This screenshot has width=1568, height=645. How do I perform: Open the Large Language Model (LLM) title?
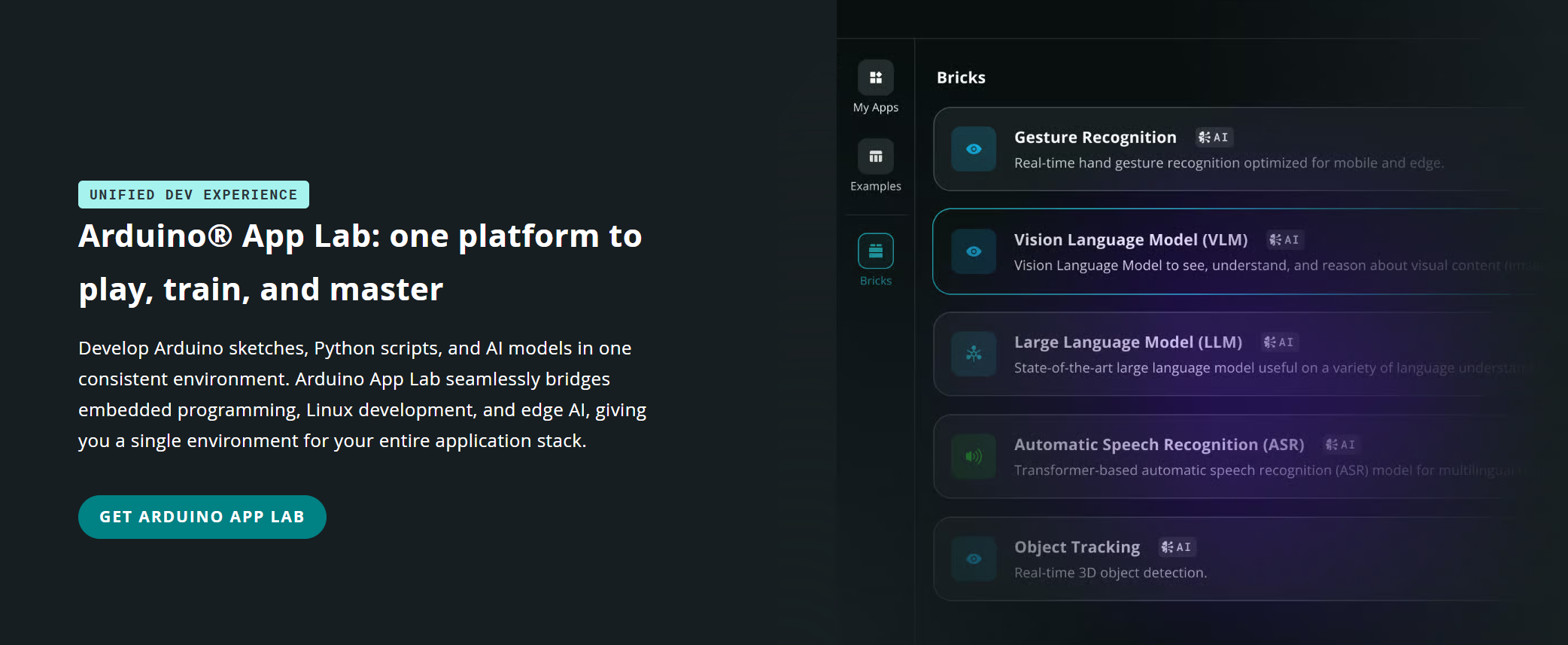click(x=1128, y=342)
